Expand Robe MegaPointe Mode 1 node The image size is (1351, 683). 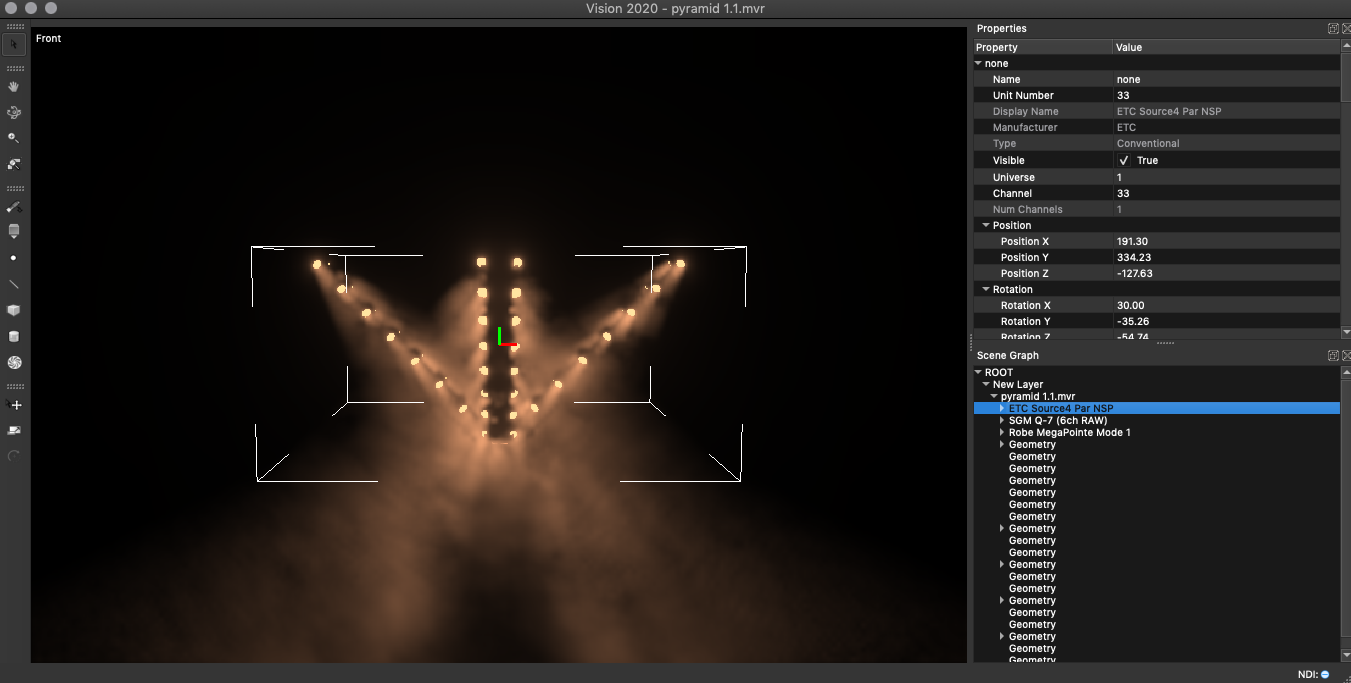1001,433
